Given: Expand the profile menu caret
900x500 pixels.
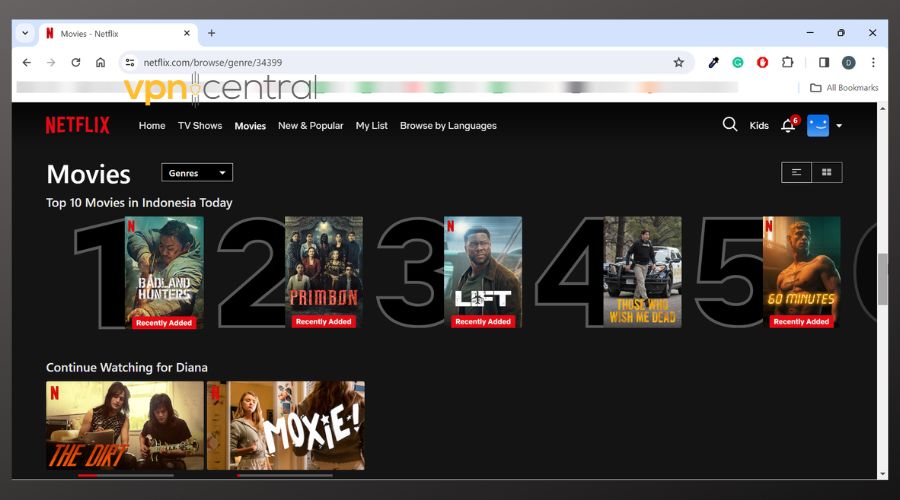Looking at the screenshot, I should [839, 126].
